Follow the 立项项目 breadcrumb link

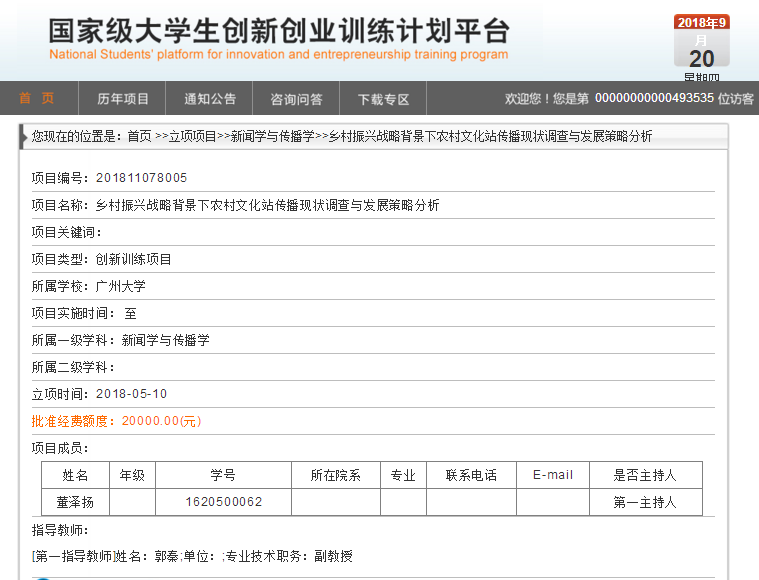(192, 136)
